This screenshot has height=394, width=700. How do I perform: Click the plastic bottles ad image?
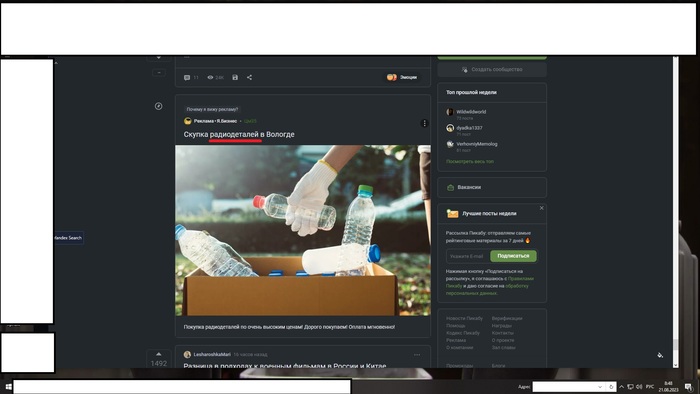pyautogui.click(x=303, y=230)
